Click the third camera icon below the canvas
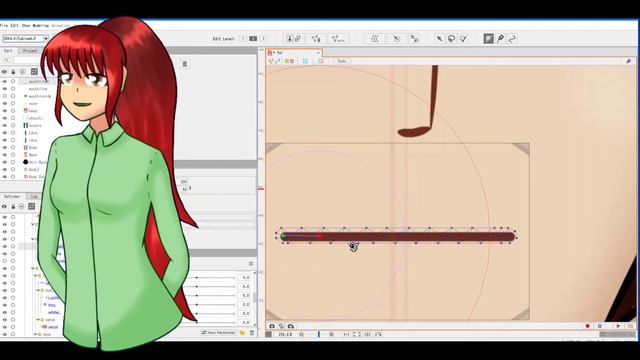Screen dimensions: 640x360 (x=291, y=326)
